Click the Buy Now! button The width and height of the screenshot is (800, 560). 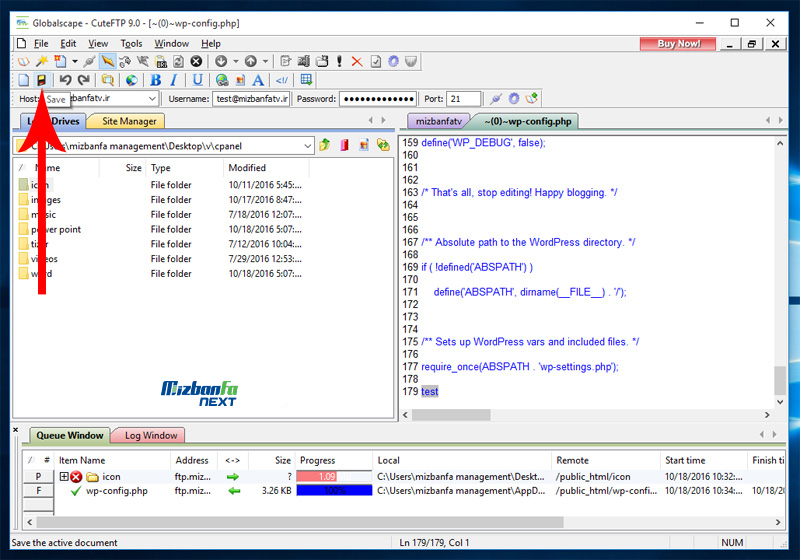tap(678, 44)
